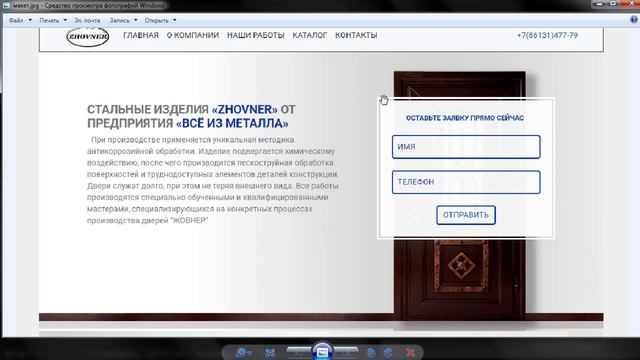640x360 pixels.
Task: Rotate image clockwise
Action: tap(388, 352)
